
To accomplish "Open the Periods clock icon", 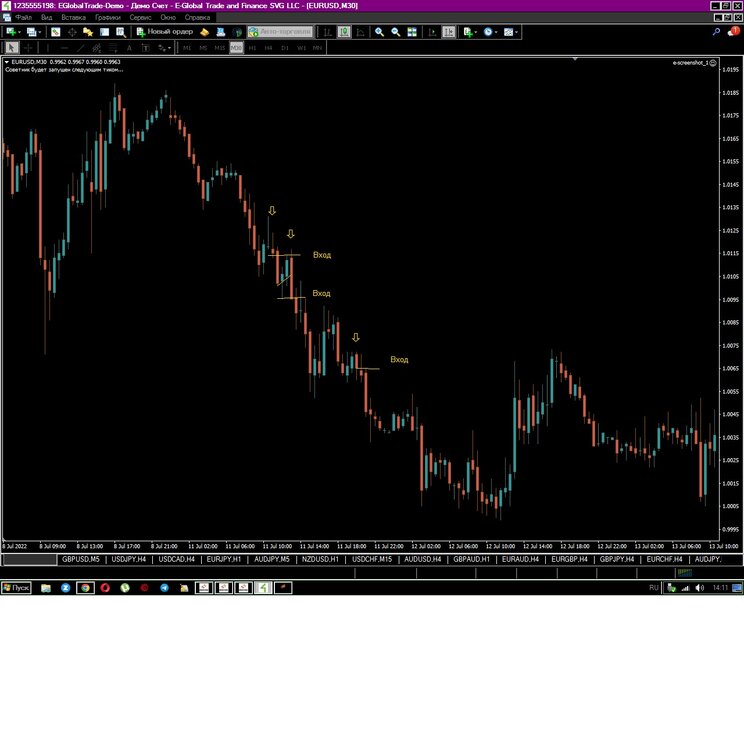I will [x=488, y=32].
